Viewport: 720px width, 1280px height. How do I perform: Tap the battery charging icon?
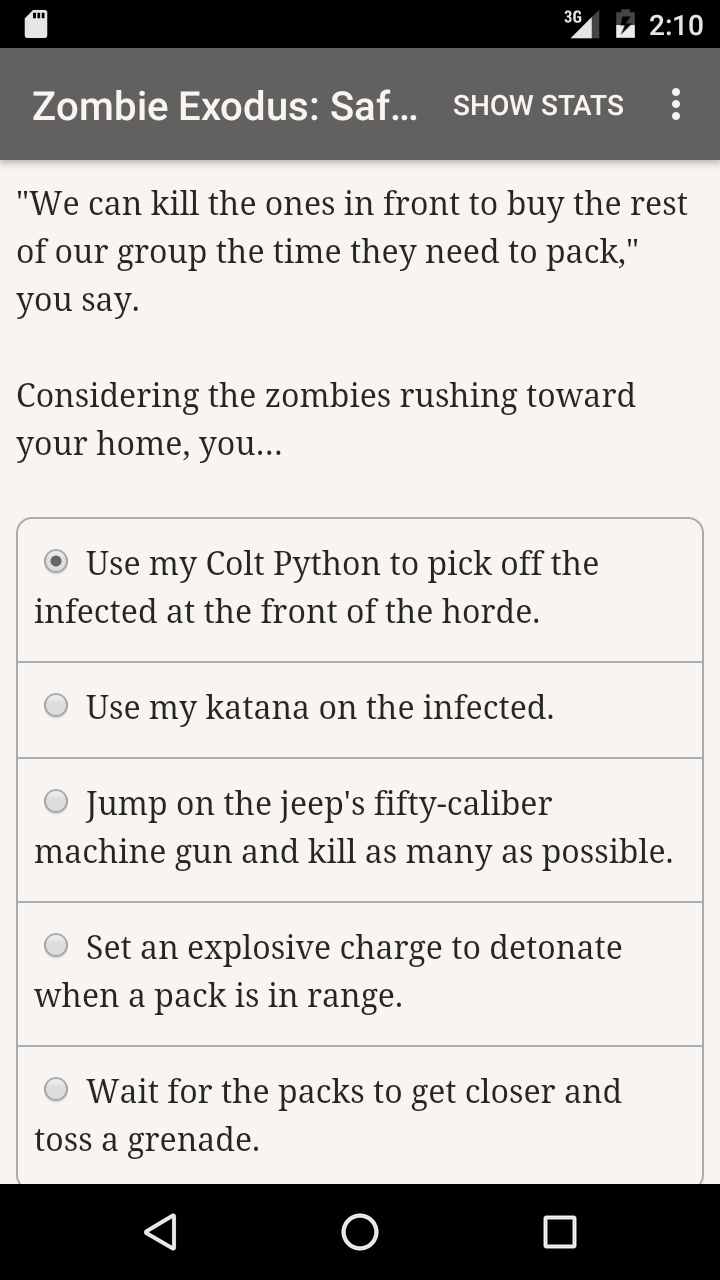point(624,23)
